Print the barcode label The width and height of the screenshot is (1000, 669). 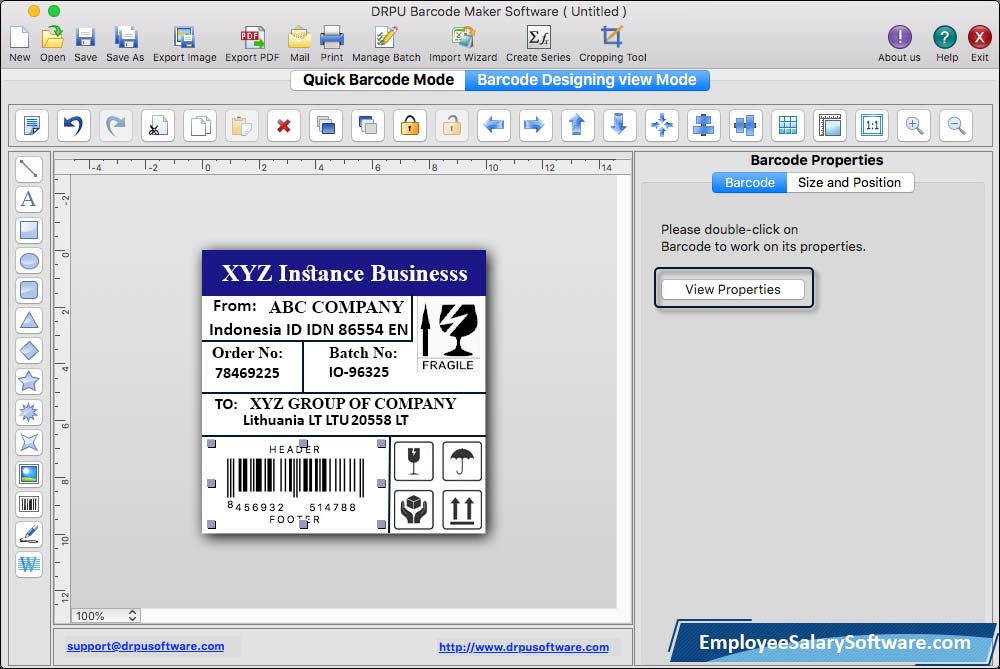coord(332,44)
